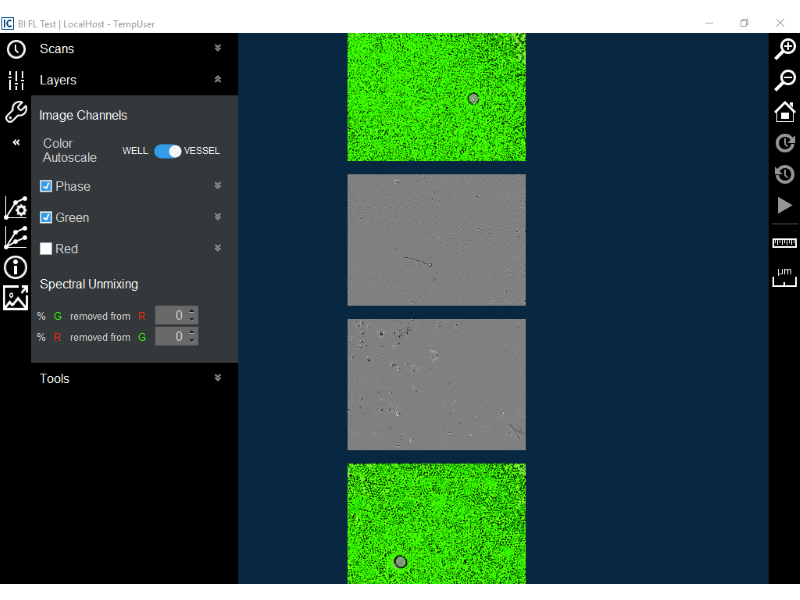Expand the Phase channel options chevron

tap(218, 186)
